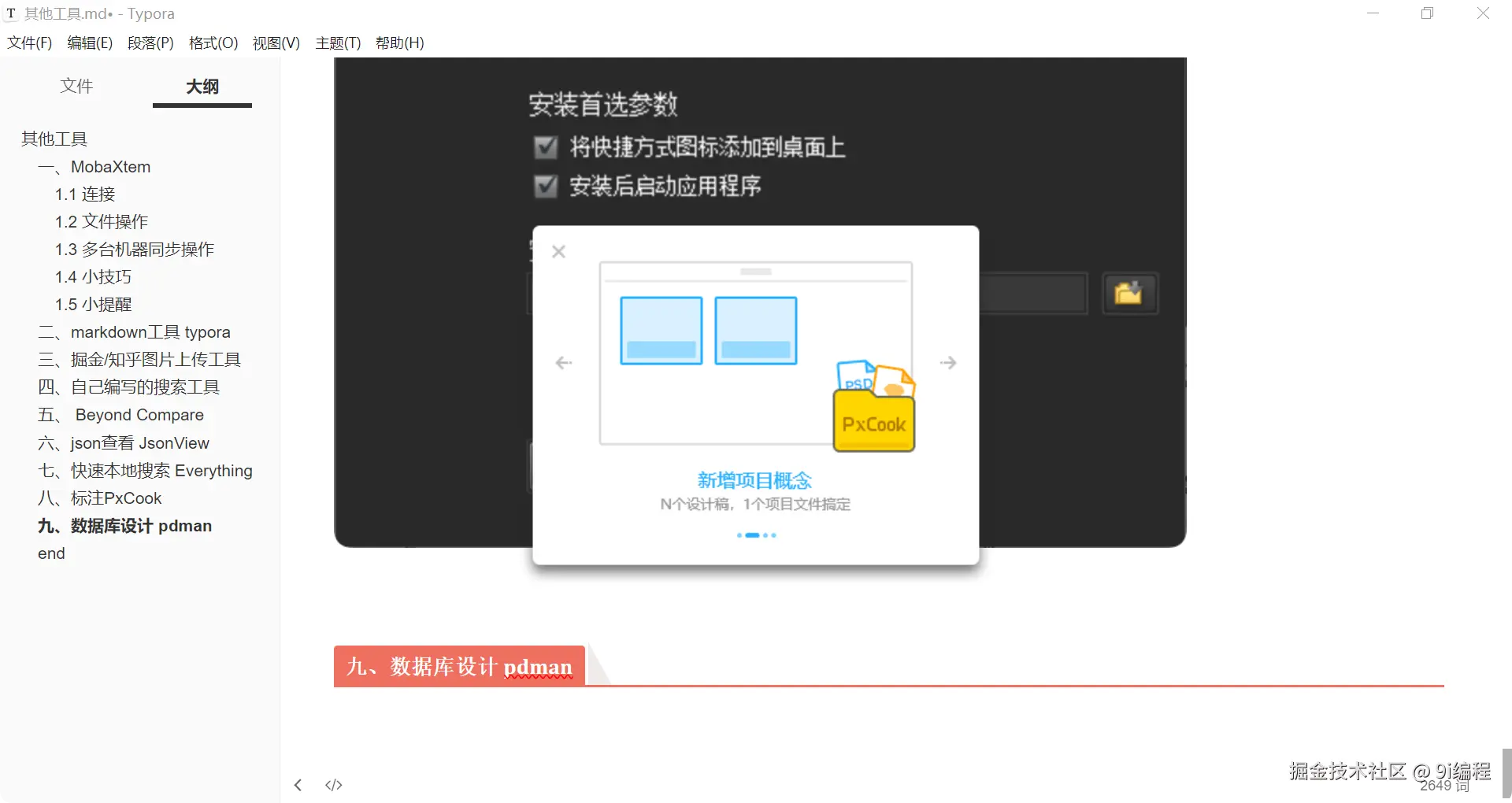
Task: Click the PxCook carousel page indicator dots
Action: click(756, 535)
